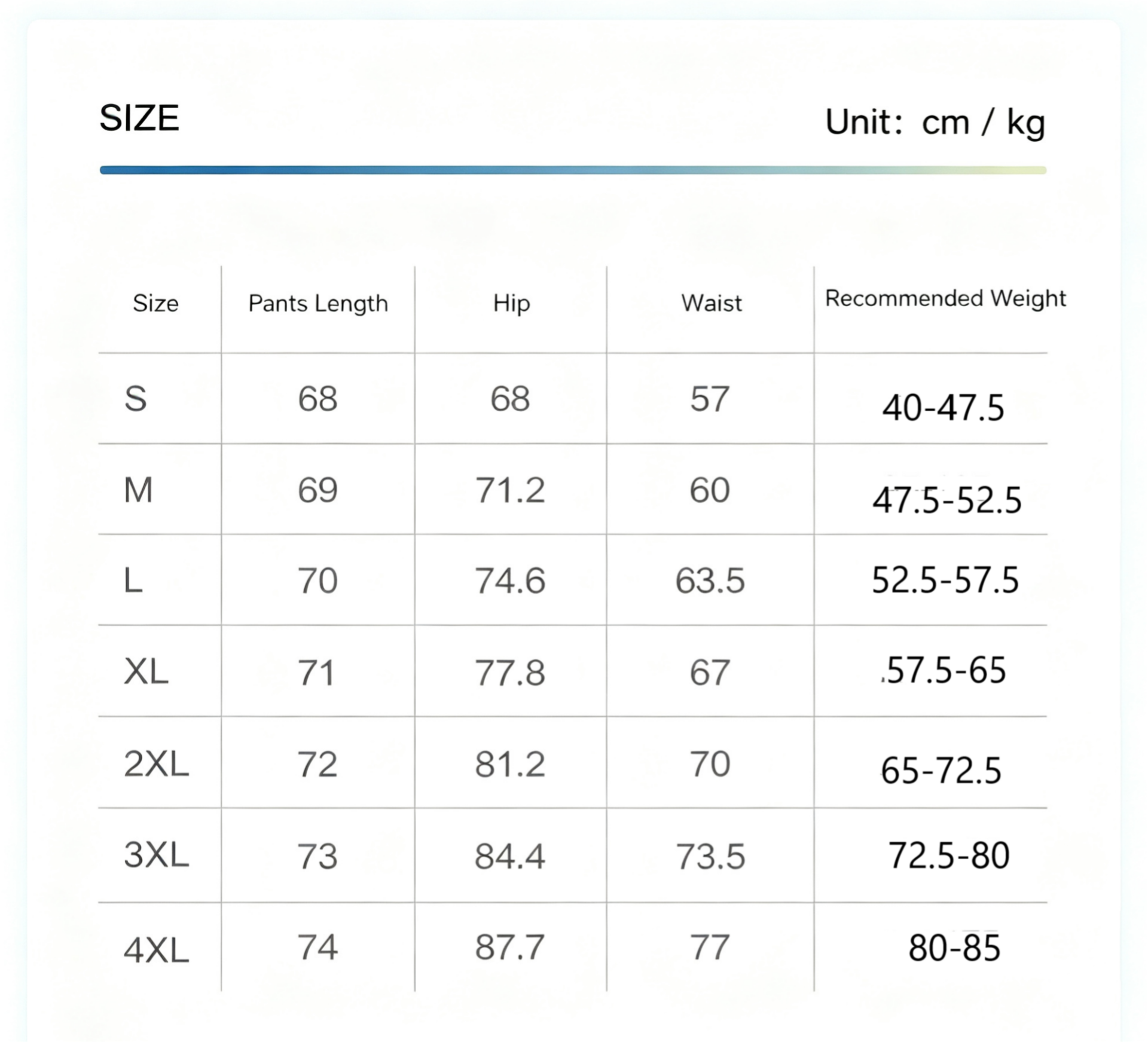The image size is (1148, 1042).
Task: Click waist value 63.5
Action: [x=710, y=580]
